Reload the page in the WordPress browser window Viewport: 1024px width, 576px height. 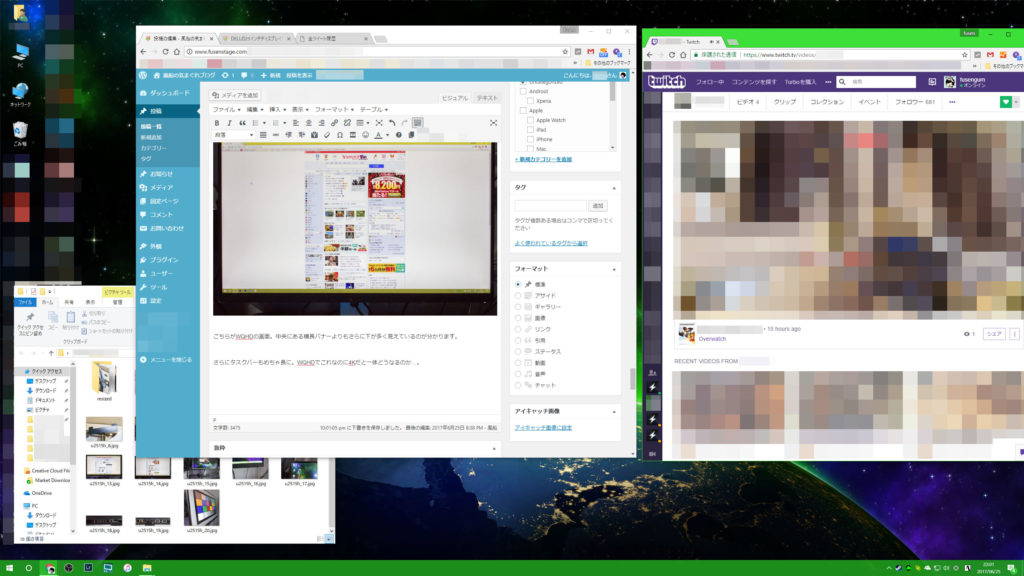[165, 52]
